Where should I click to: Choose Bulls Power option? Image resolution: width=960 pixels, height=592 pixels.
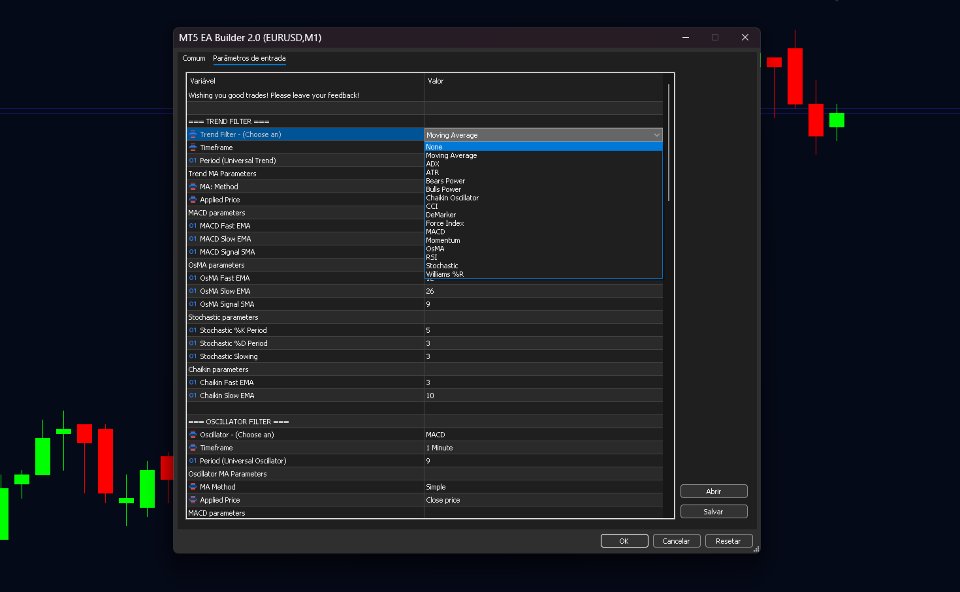(x=543, y=190)
